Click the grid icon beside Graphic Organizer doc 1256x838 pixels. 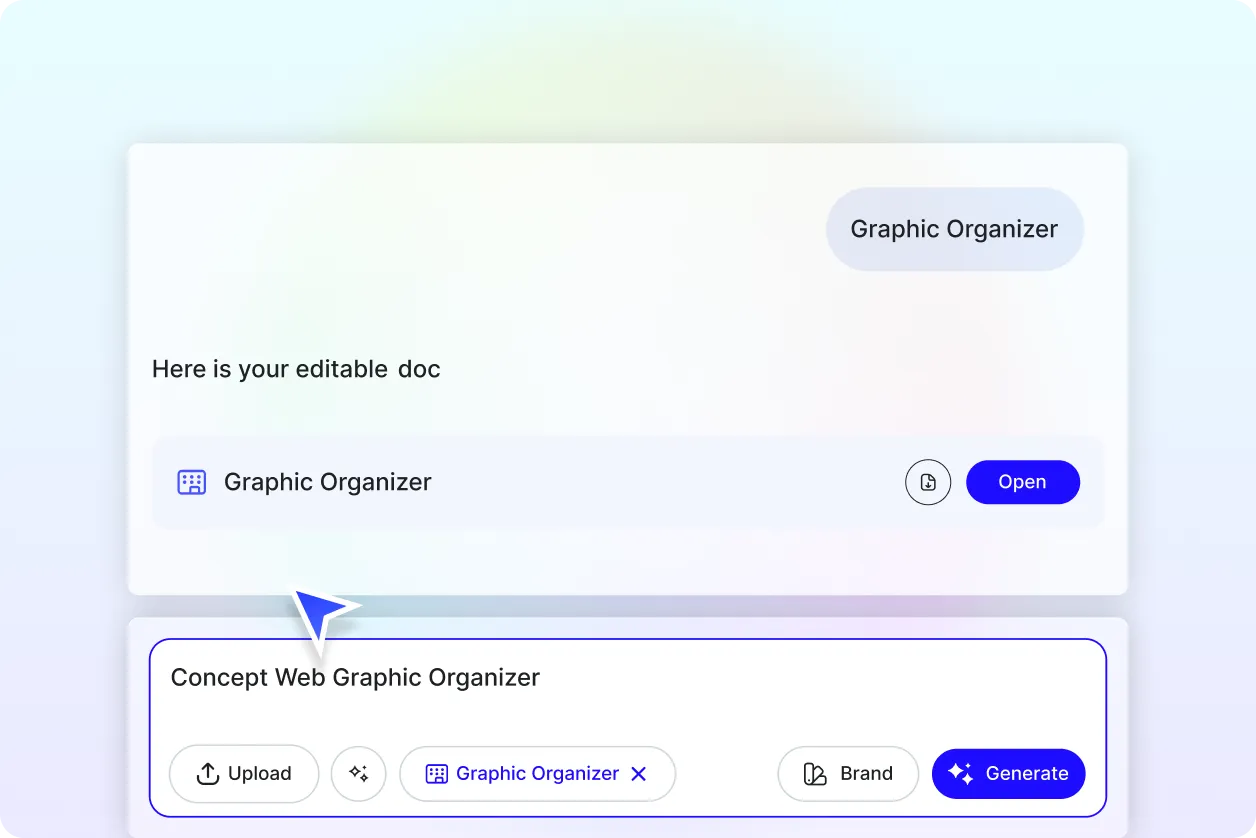click(x=191, y=482)
